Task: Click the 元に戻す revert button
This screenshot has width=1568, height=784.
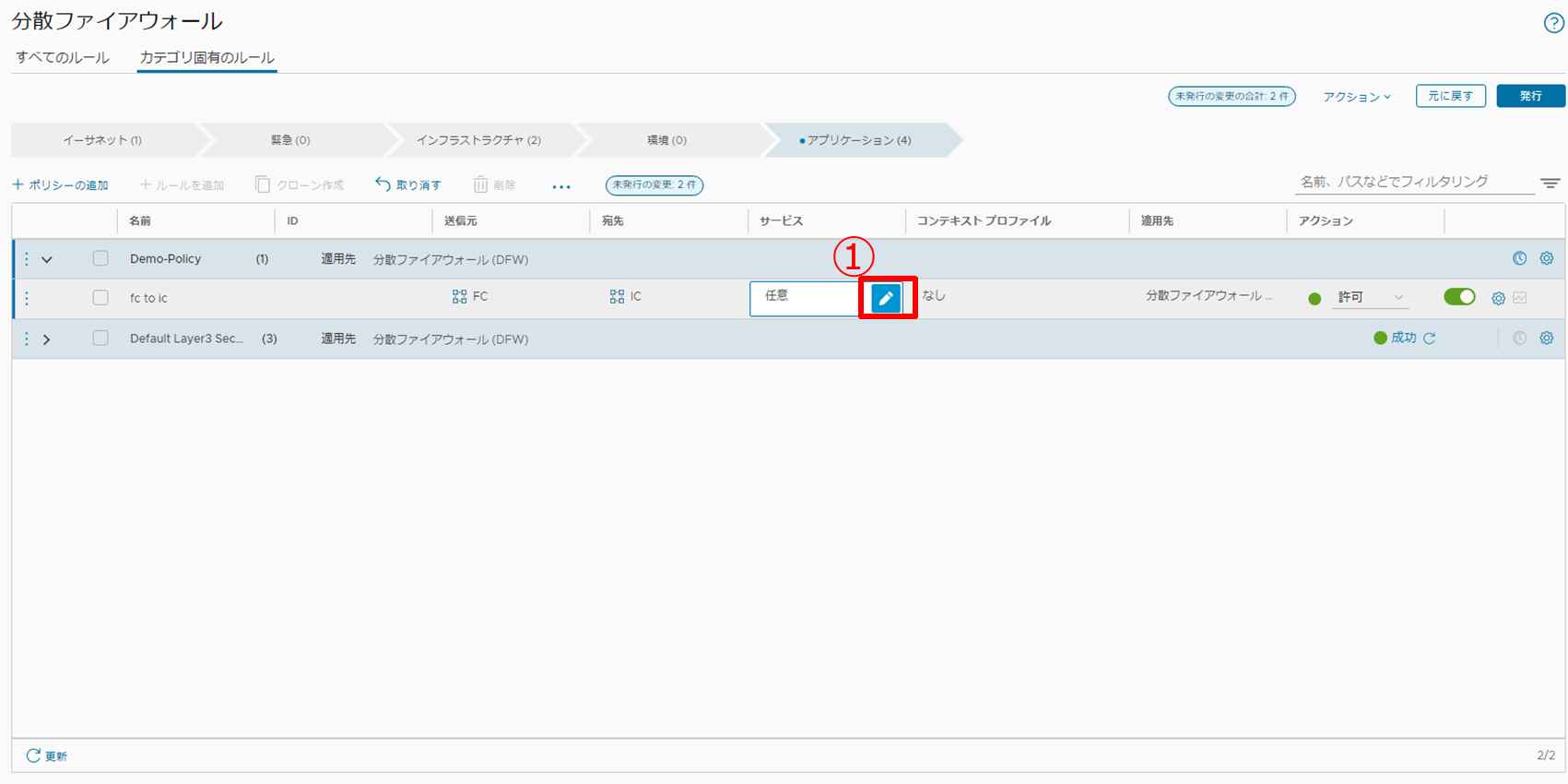Action: pos(1450,96)
